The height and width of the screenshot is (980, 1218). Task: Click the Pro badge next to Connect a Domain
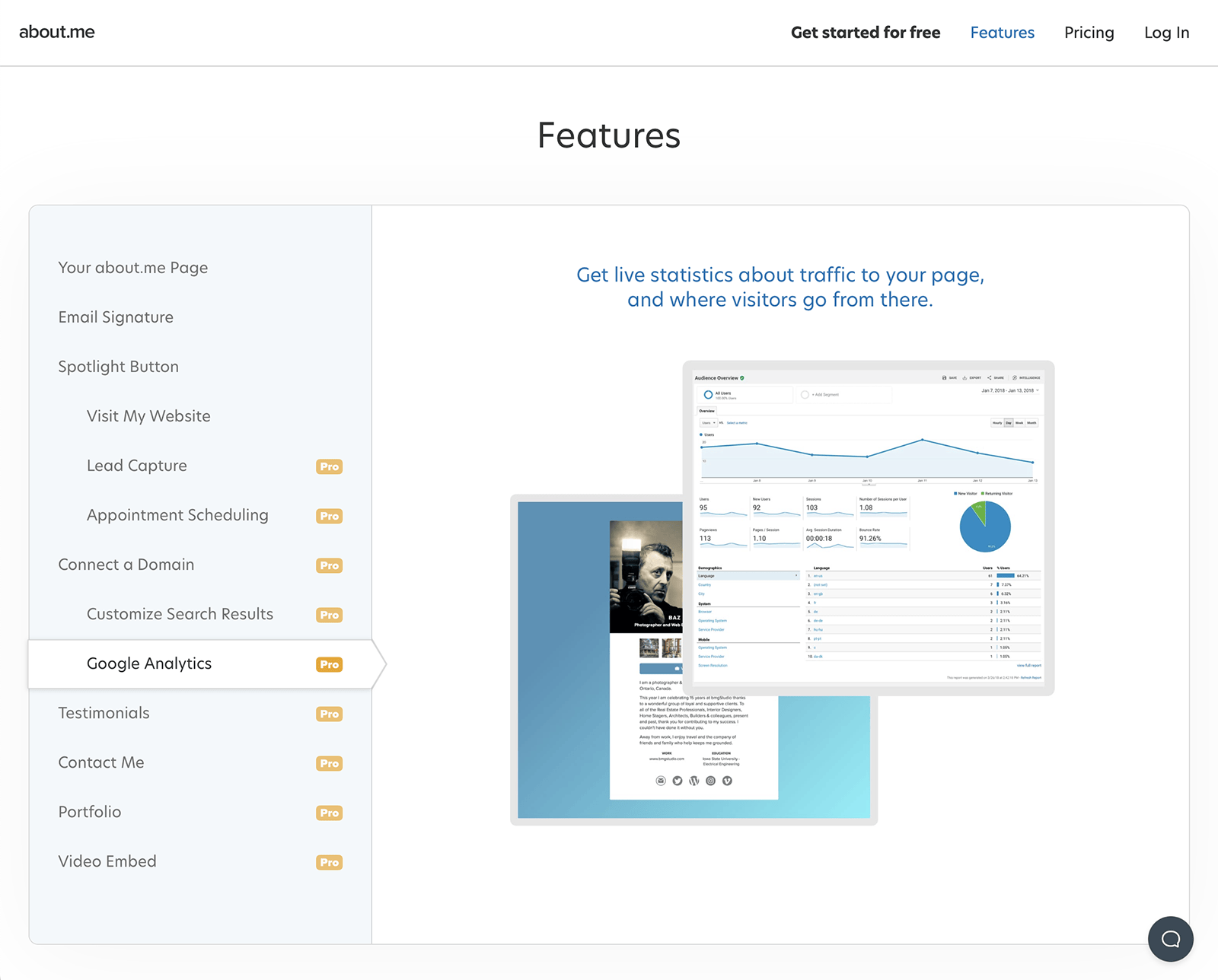click(x=330, y=565)
